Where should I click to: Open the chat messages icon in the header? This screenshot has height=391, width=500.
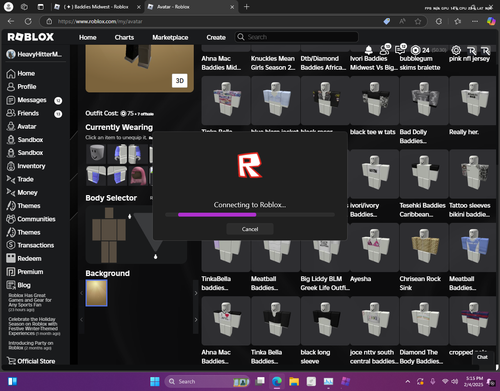pos(400,49)
